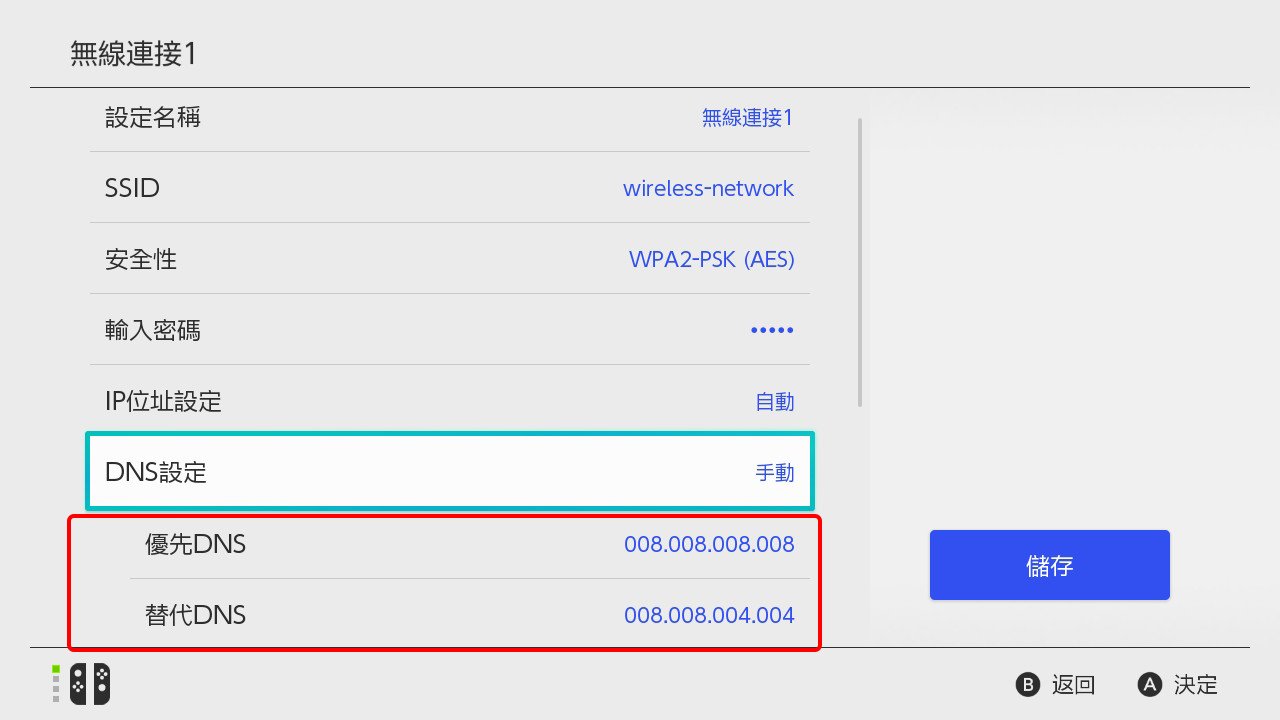Click the wireless-network SSID value
The height and width of the screenshot is (720, 1280).
708,188
